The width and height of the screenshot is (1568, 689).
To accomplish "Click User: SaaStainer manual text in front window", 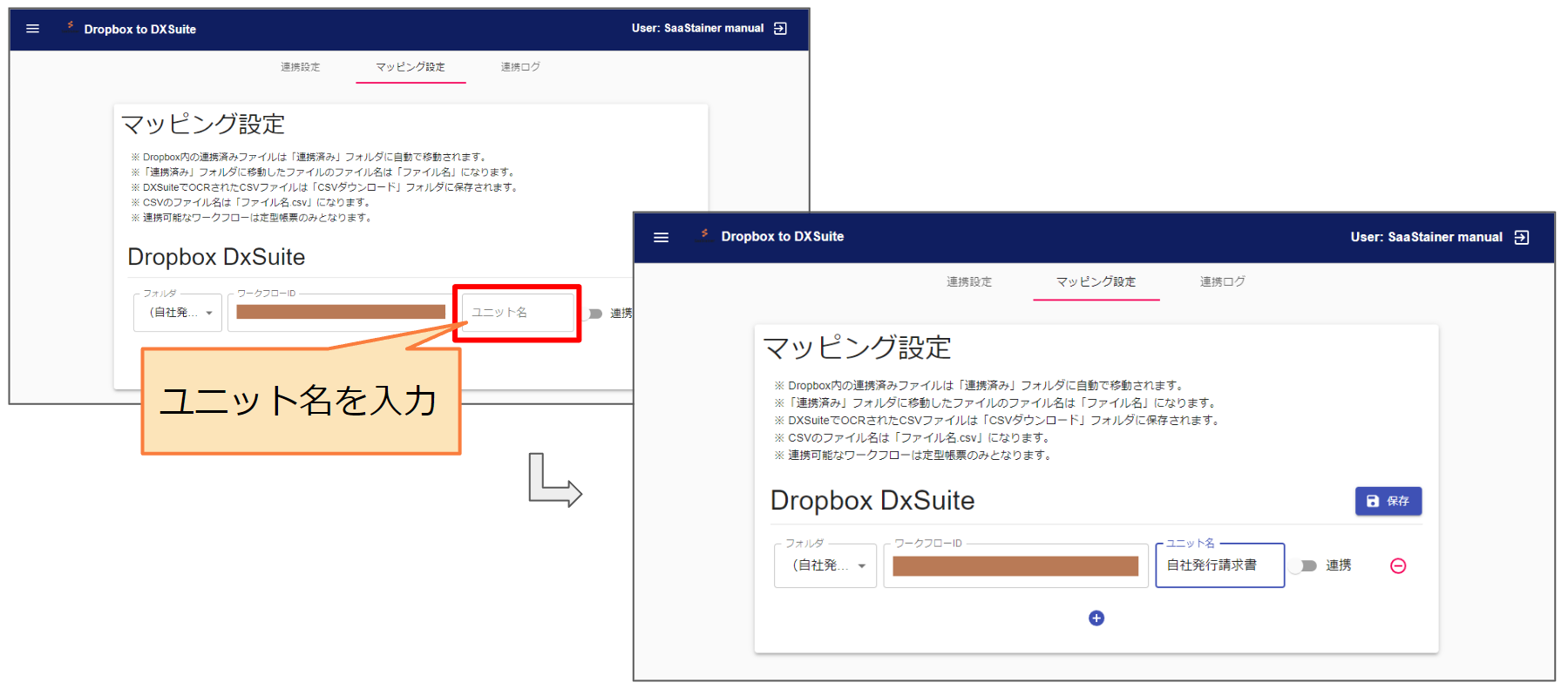I will (x=1427, y=237).
